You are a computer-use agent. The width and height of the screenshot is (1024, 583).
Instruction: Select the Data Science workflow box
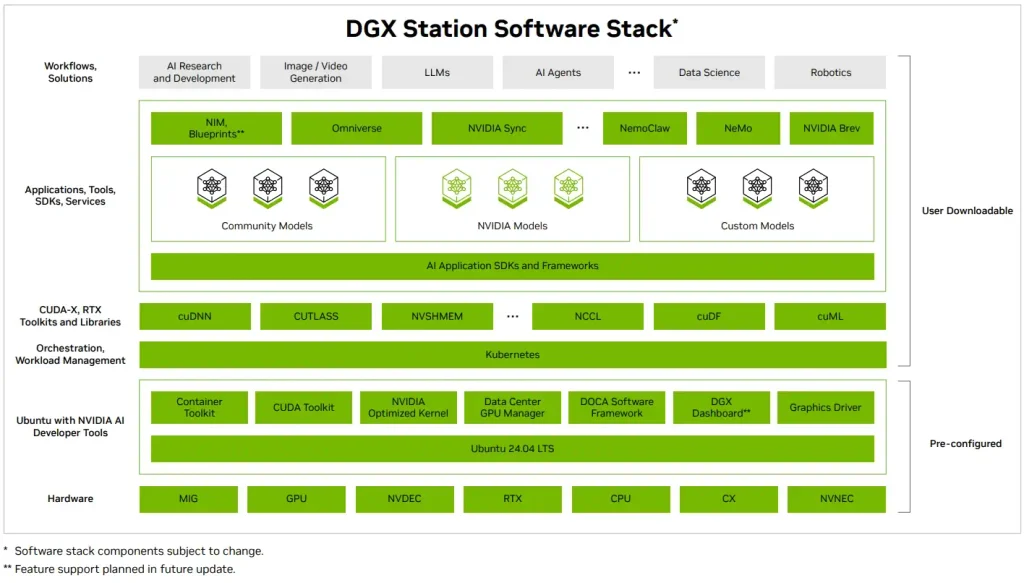[x=709, y=72]
